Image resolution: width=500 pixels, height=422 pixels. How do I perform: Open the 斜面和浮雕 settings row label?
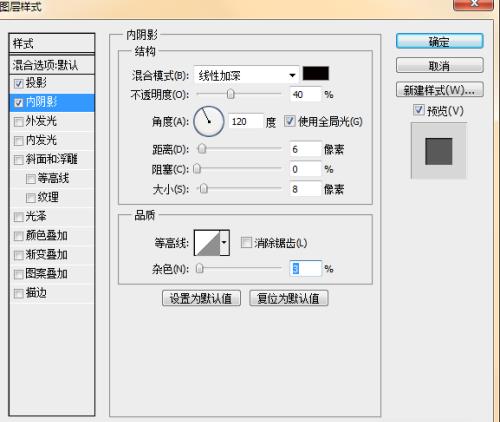(x=52, y=159)
